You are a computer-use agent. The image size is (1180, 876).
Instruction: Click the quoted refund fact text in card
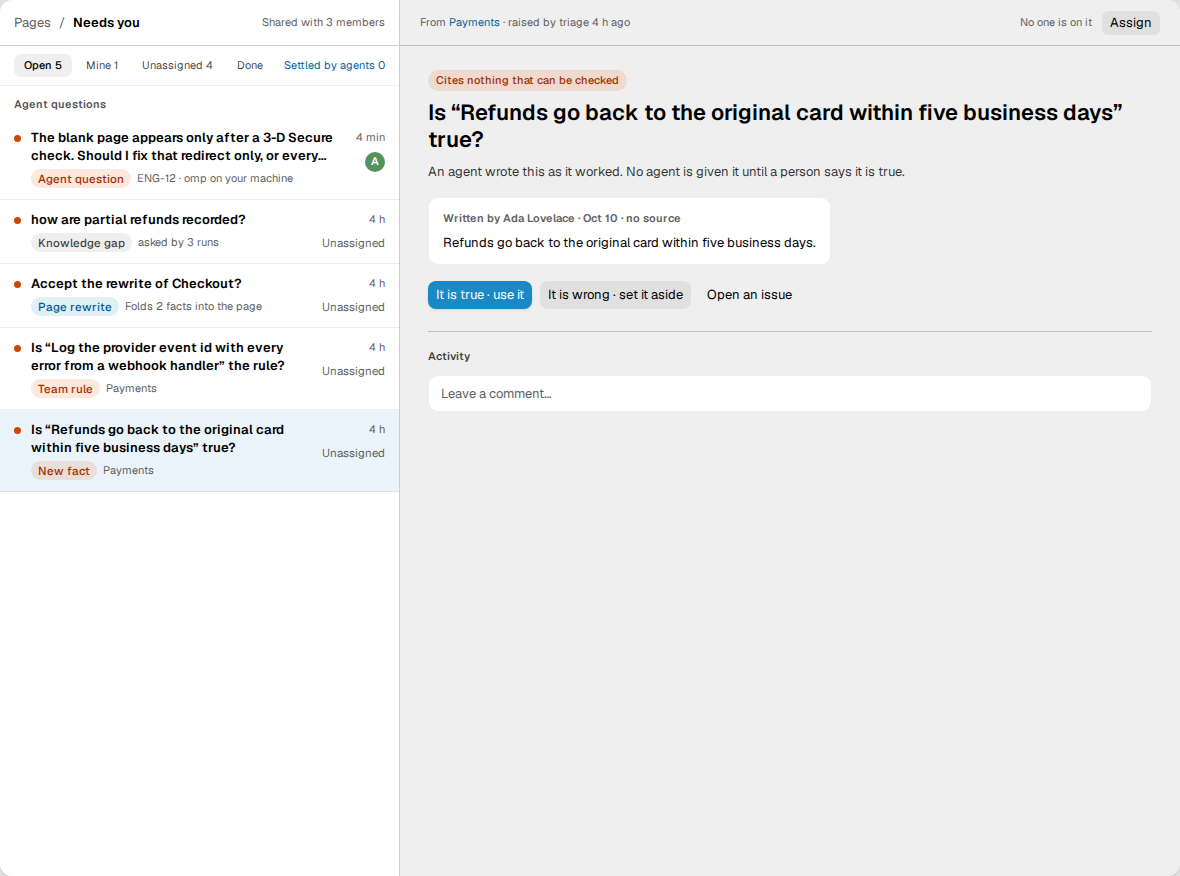629,242
